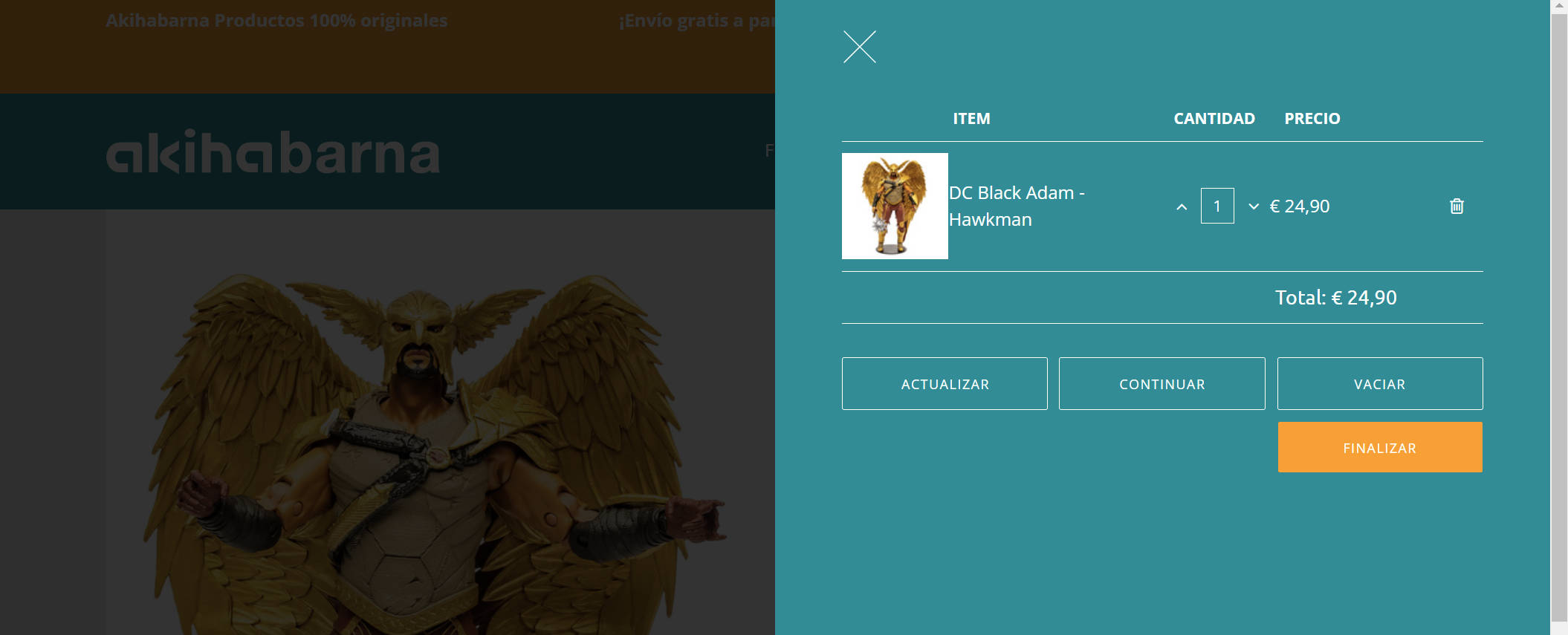The image size is (1568, 635).
Task: Empty the cart with VACIAR
Action: pyautogui.click(x=1380, y=384)
